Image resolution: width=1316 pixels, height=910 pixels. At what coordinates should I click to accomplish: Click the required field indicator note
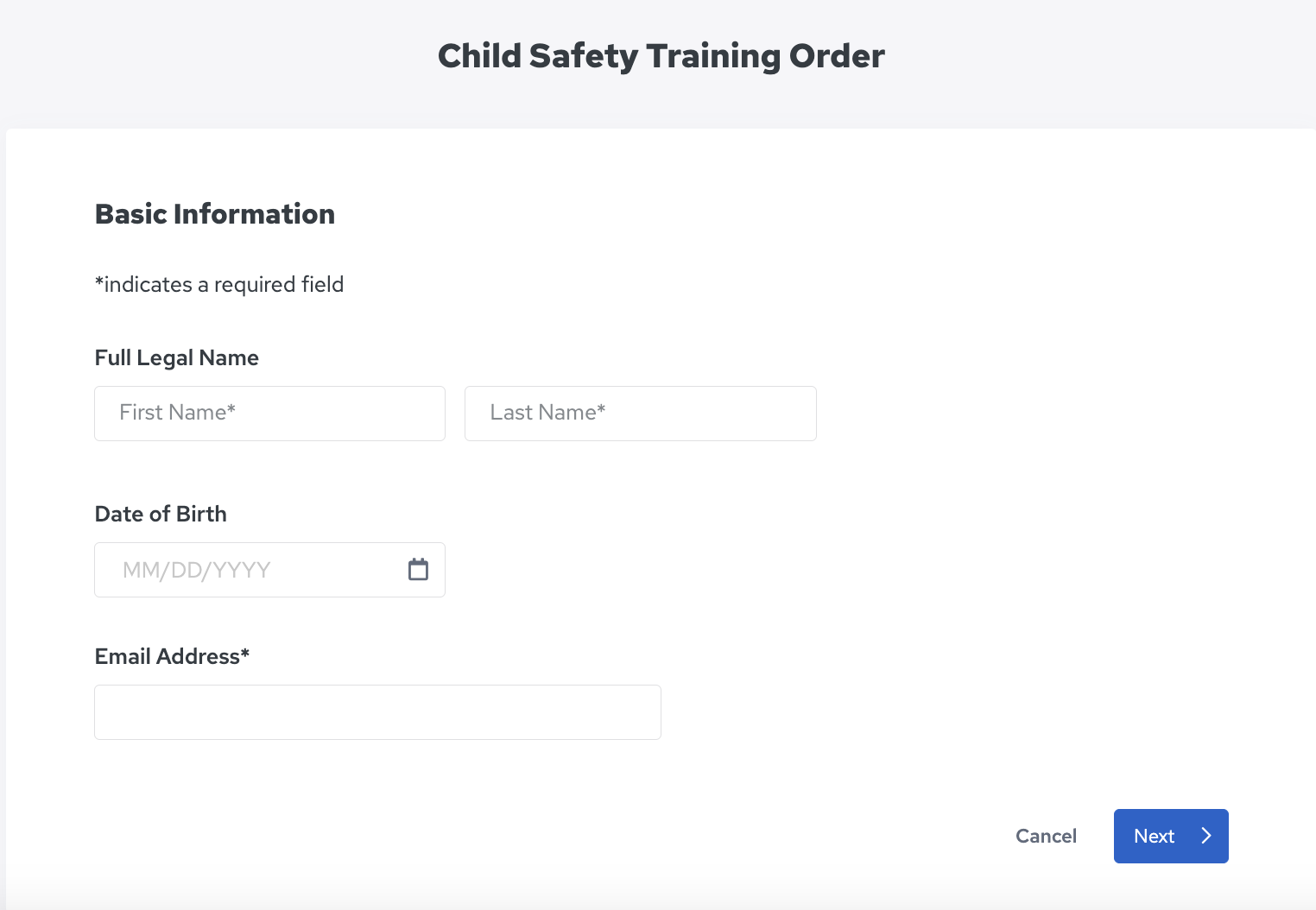(219, 285)
